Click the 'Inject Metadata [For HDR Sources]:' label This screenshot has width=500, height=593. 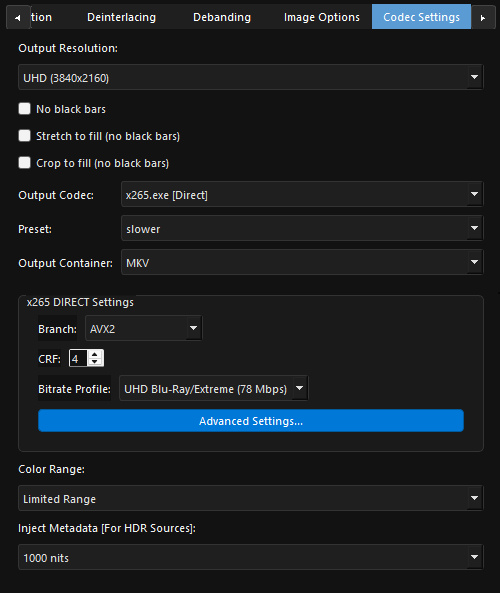[107, 528]
